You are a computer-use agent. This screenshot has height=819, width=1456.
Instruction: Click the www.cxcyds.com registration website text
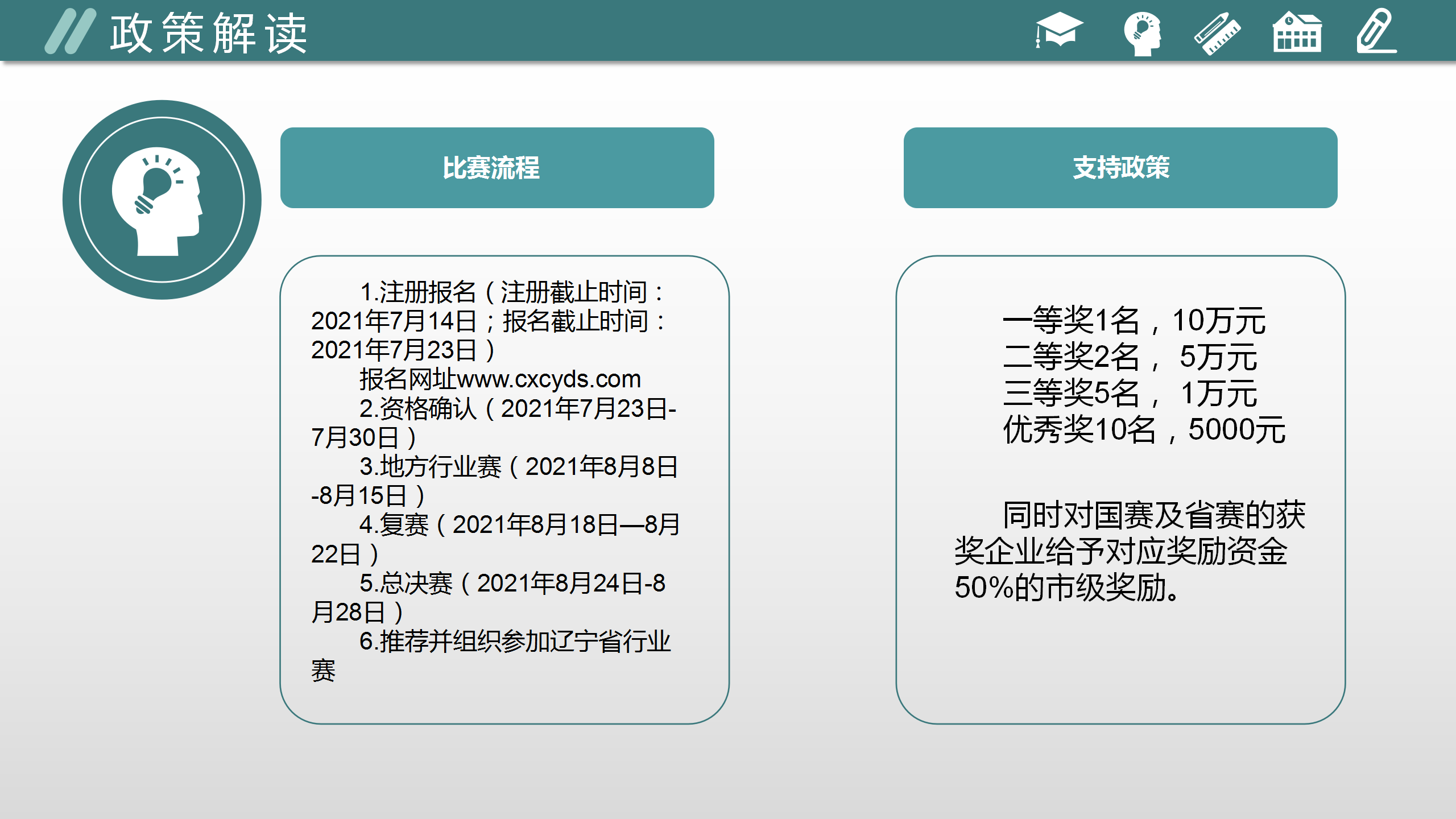tap(548, 379)
